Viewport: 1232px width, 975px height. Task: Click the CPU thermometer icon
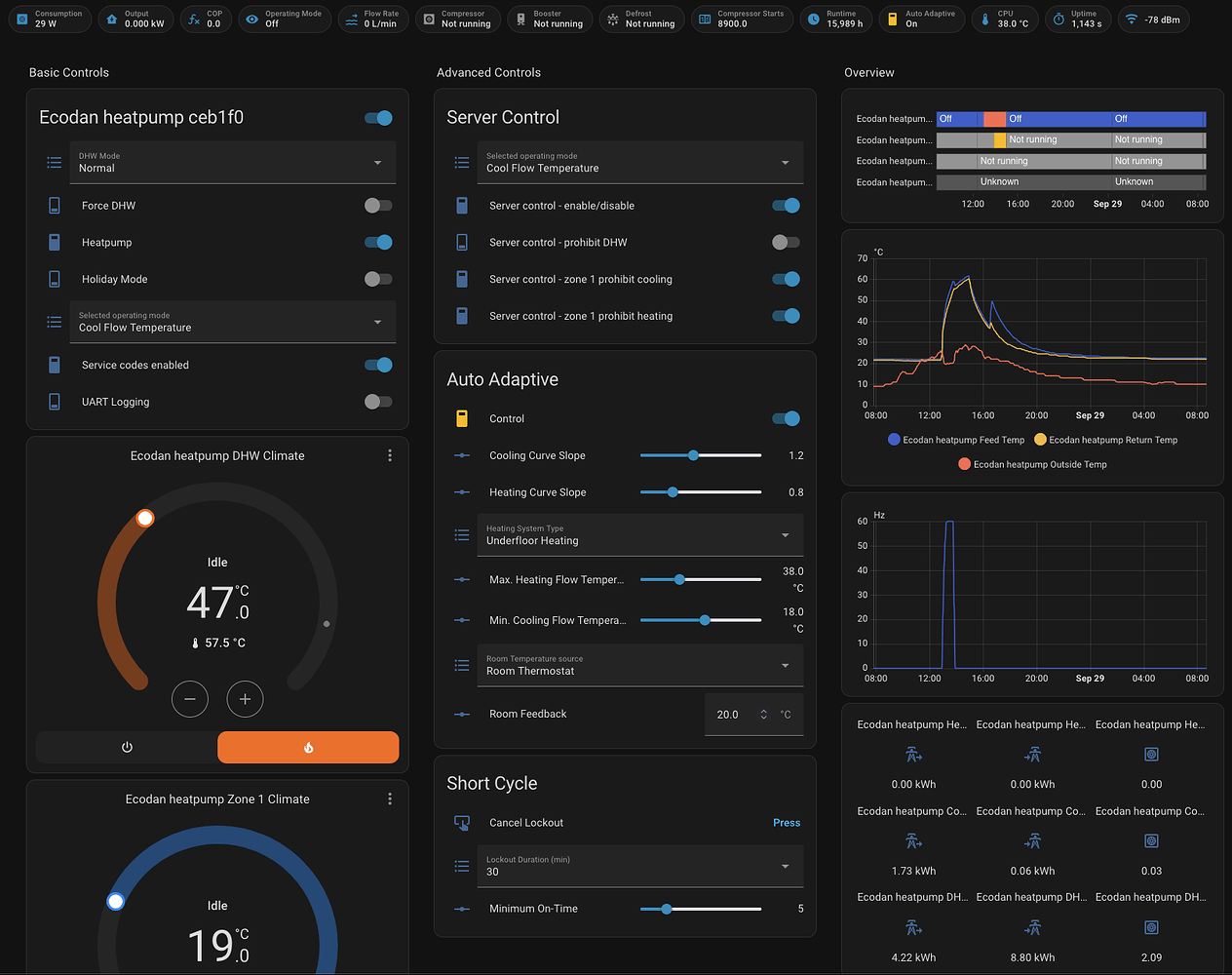[x=984, y=19]
